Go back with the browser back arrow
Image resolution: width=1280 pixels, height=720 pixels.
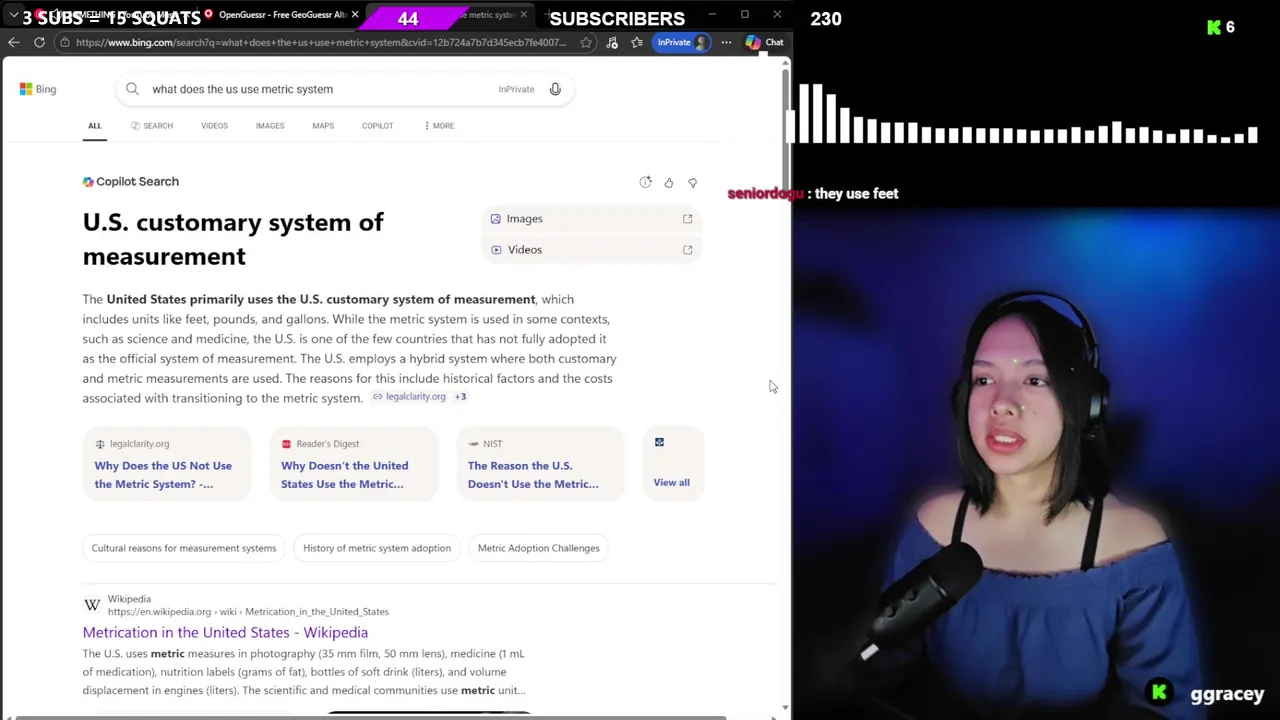13,42
